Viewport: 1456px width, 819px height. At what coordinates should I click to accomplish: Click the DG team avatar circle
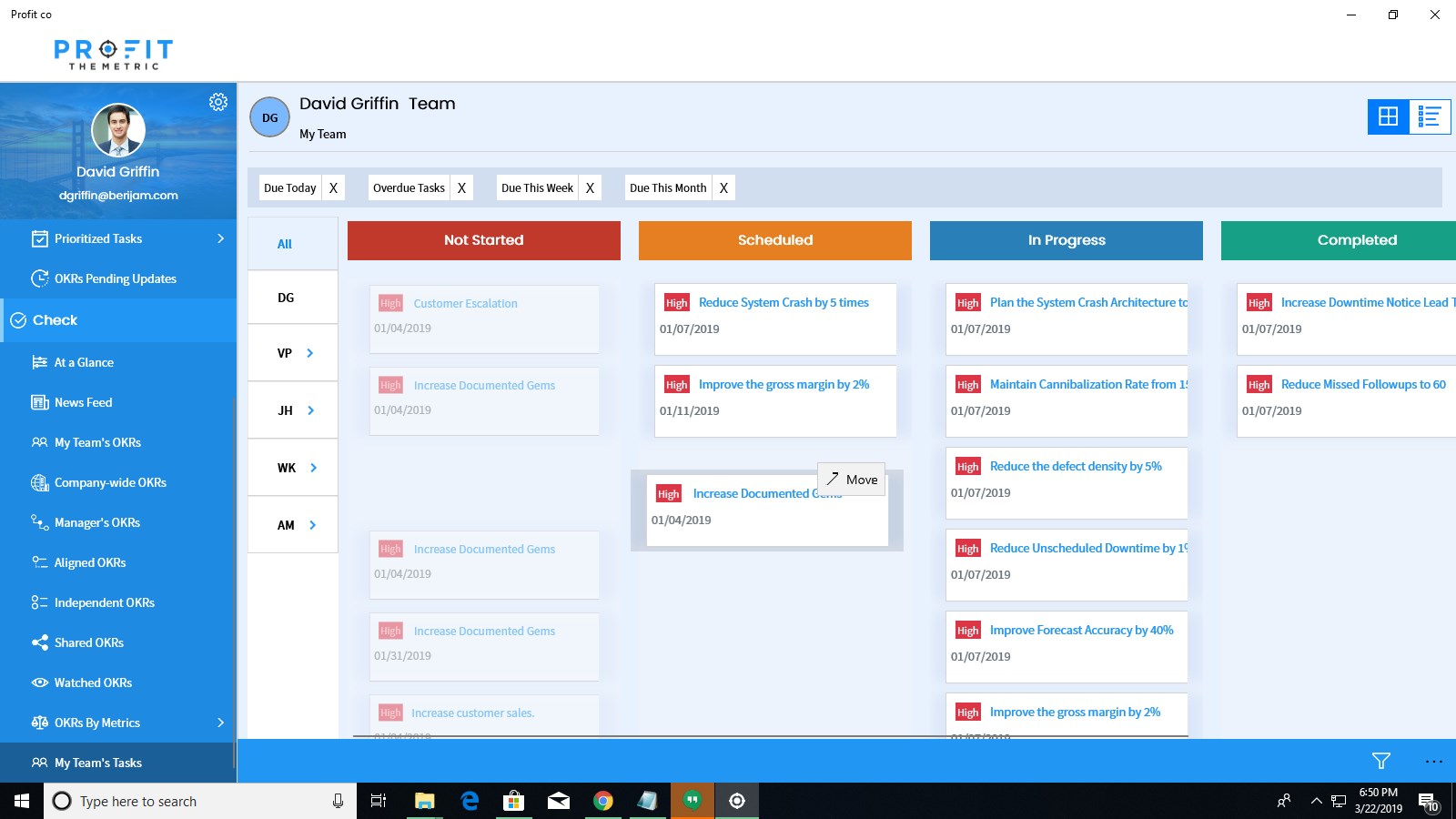coord(270,117)
